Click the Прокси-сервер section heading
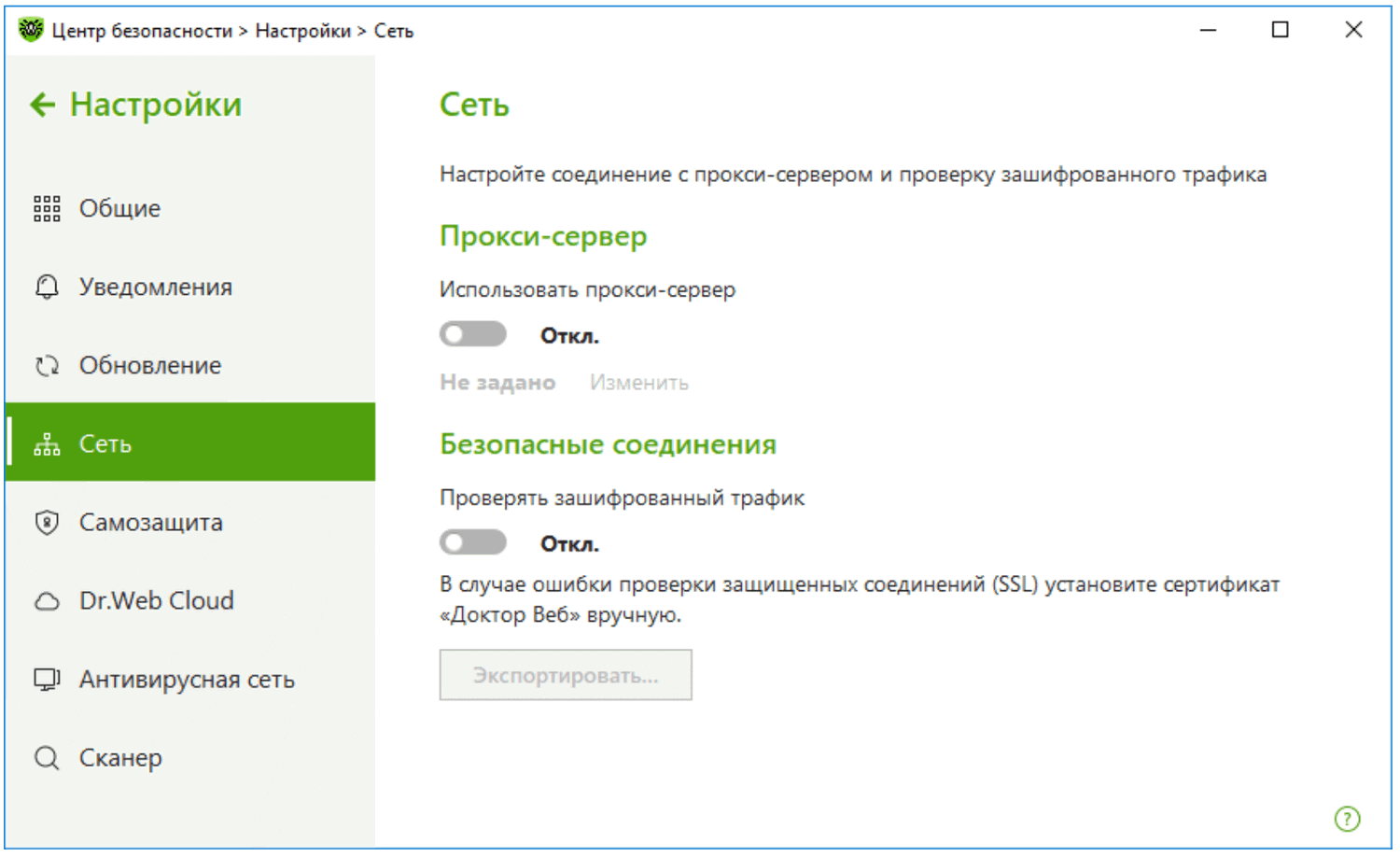This screenshot has width=1400, height=857. click(x=543, y=236)
